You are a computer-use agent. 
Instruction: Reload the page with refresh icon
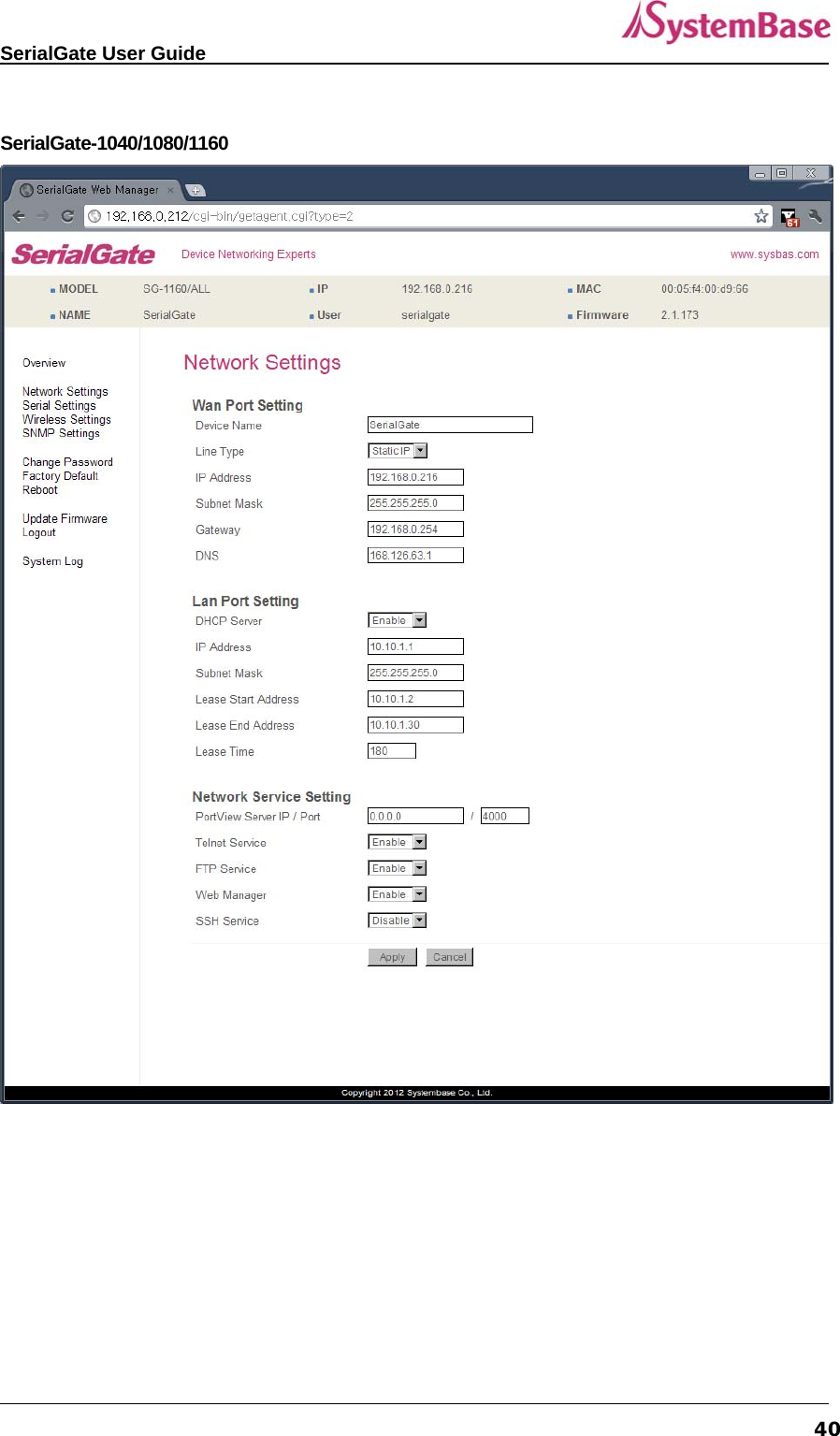67,216
